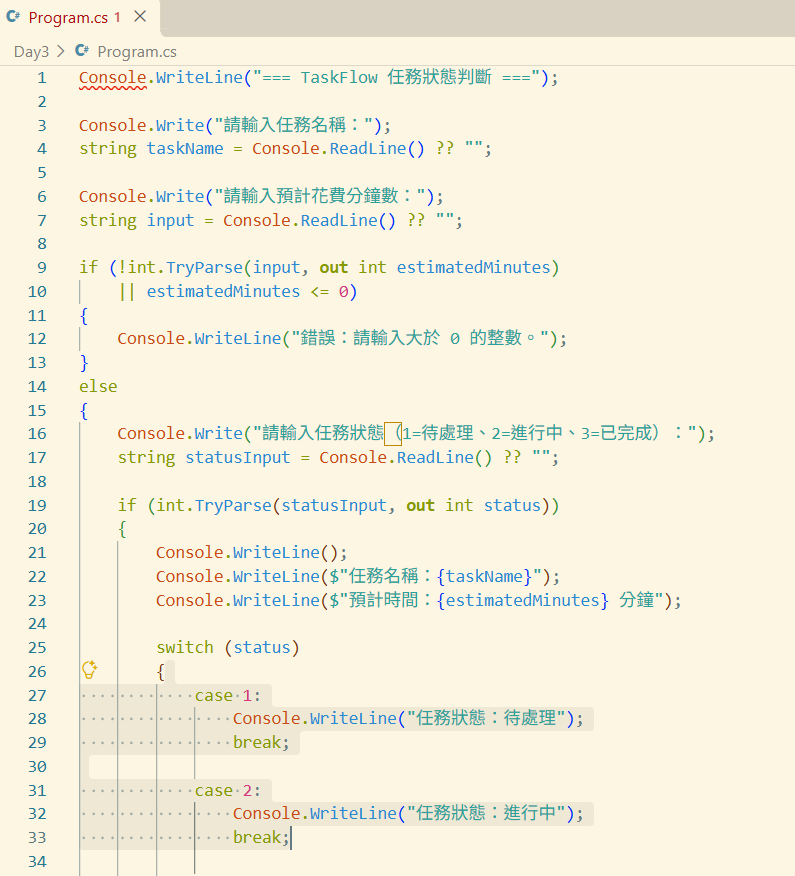Click '{taskName}' interpolation on line 22
Screen dimensions: 795x876
(x=484, y=577)
